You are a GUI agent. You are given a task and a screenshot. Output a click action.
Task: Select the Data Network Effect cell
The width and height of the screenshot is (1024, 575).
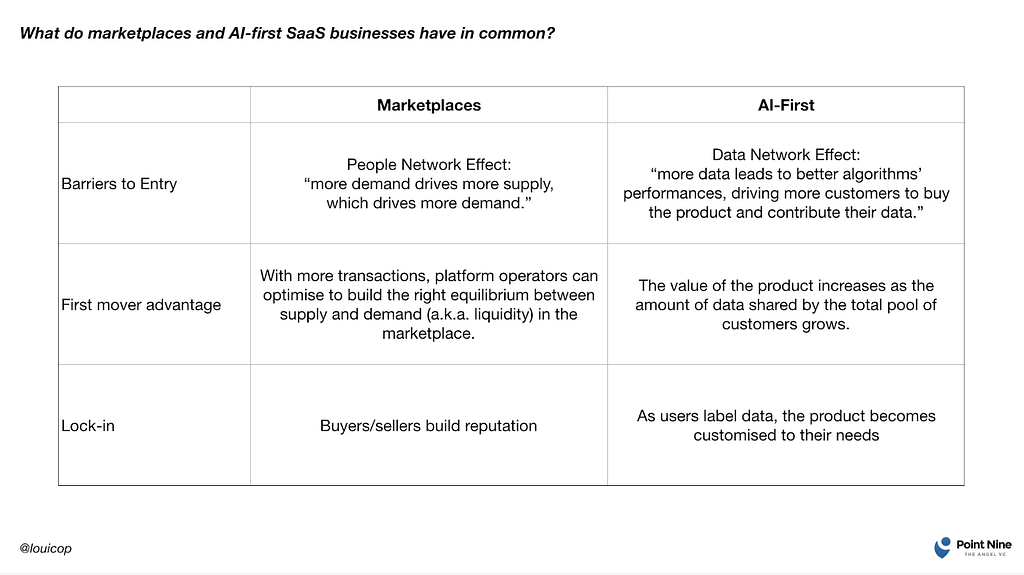(786, 184)
